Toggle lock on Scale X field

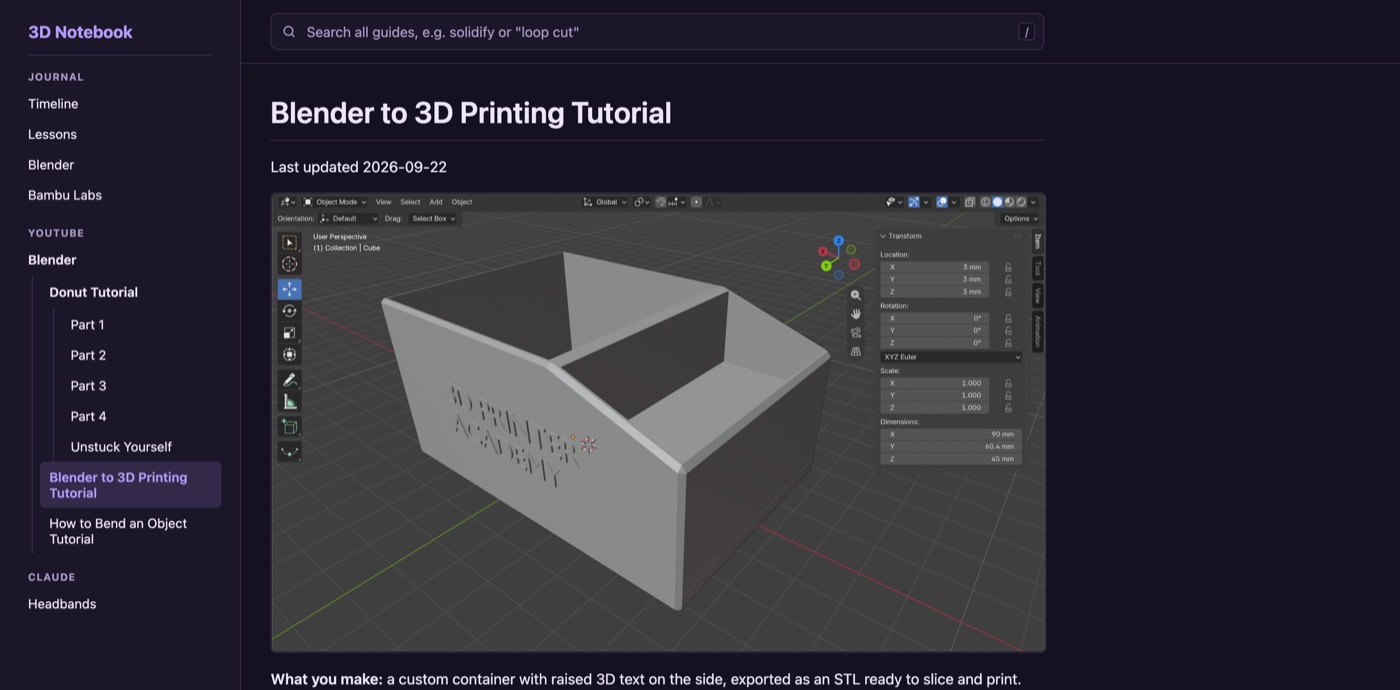pyautogui.click(x=1008, y=383)
